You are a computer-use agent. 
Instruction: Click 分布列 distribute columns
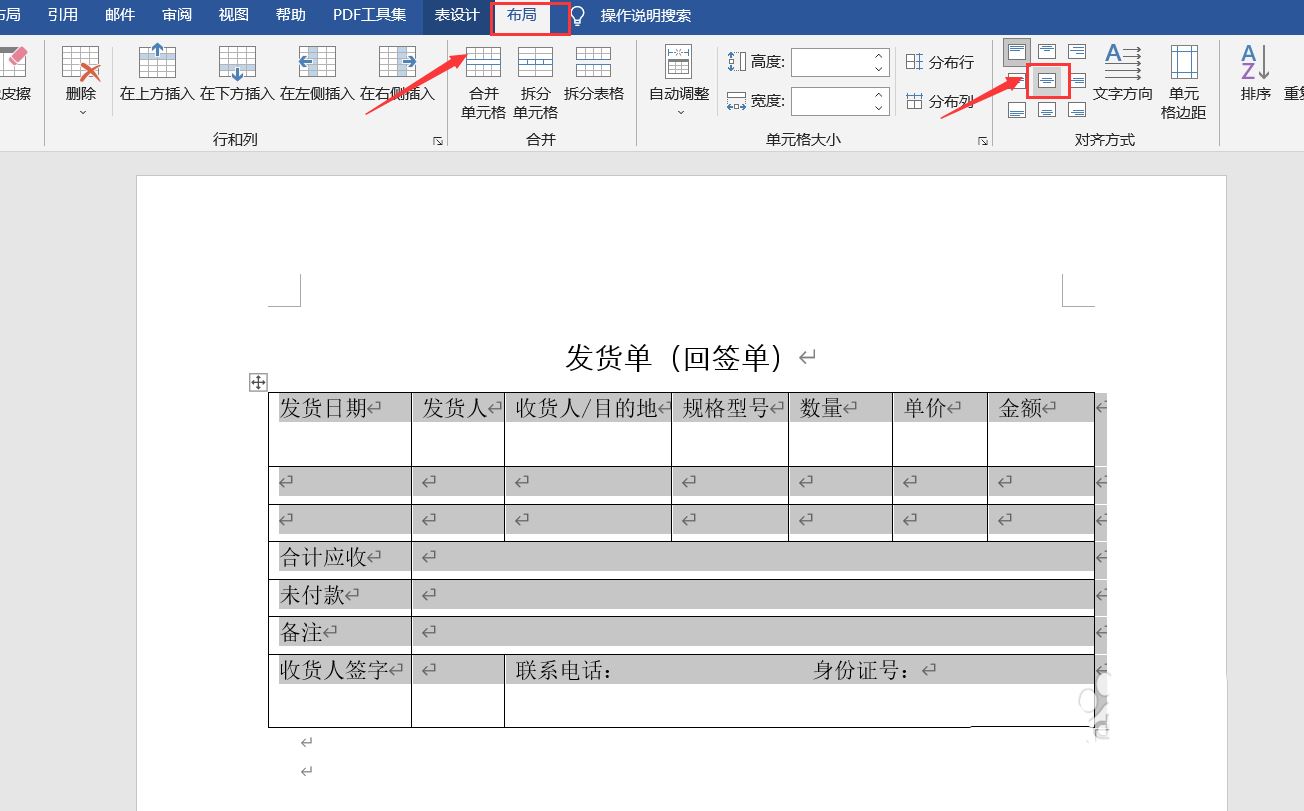tap(939, 101)
